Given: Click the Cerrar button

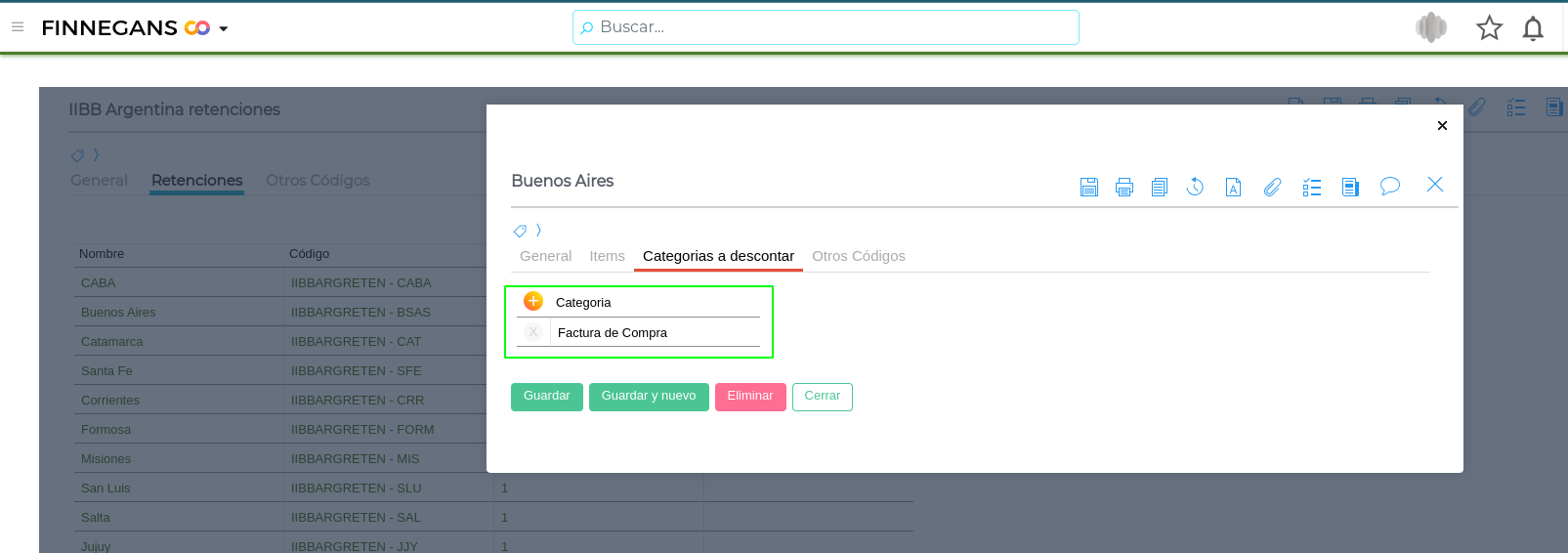Looking at the screenshot, I should click(823, 397).
